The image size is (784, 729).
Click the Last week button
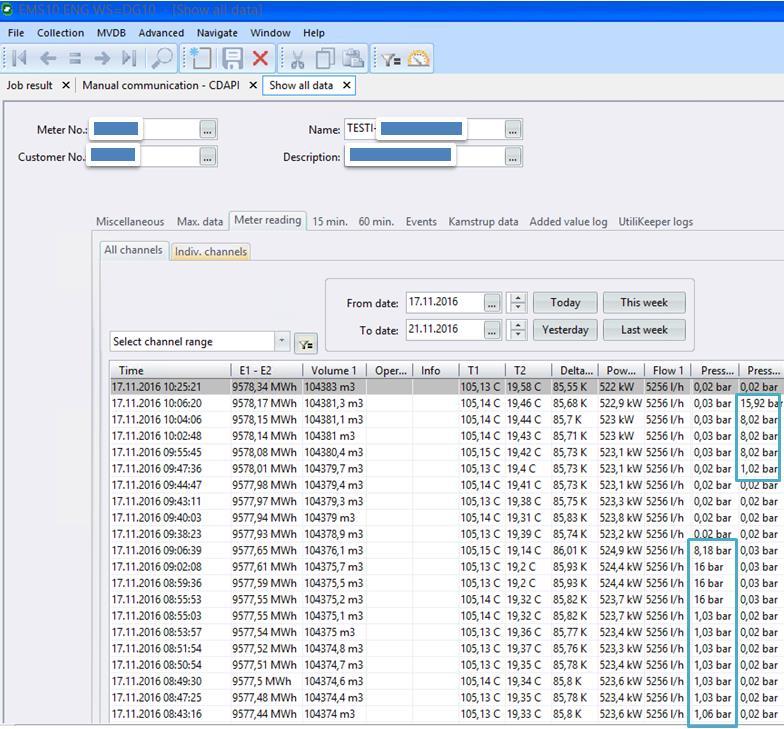[x=644, y=330]
